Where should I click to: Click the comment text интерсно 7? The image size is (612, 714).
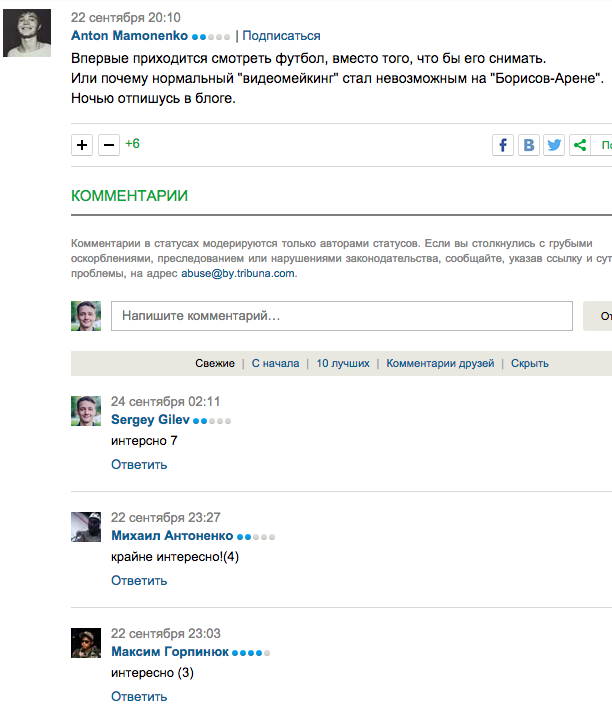pyautogui.click(x=144, y=441)
